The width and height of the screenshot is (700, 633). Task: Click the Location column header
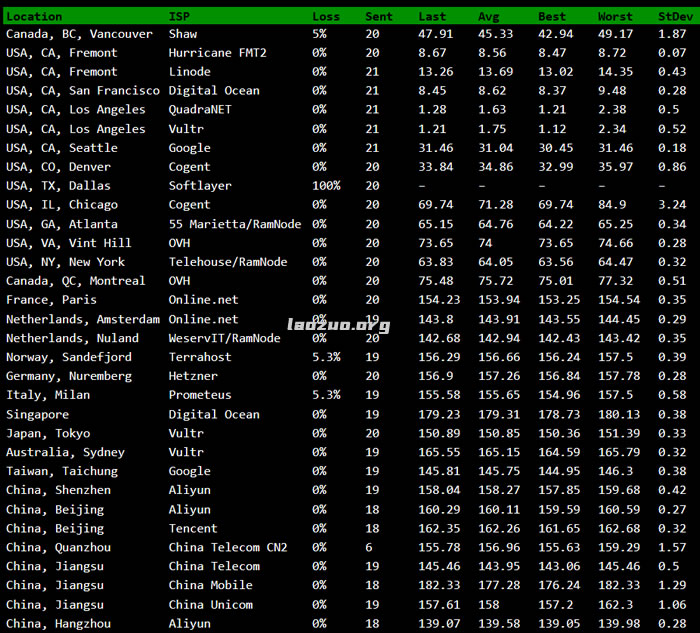click(34, 16)
